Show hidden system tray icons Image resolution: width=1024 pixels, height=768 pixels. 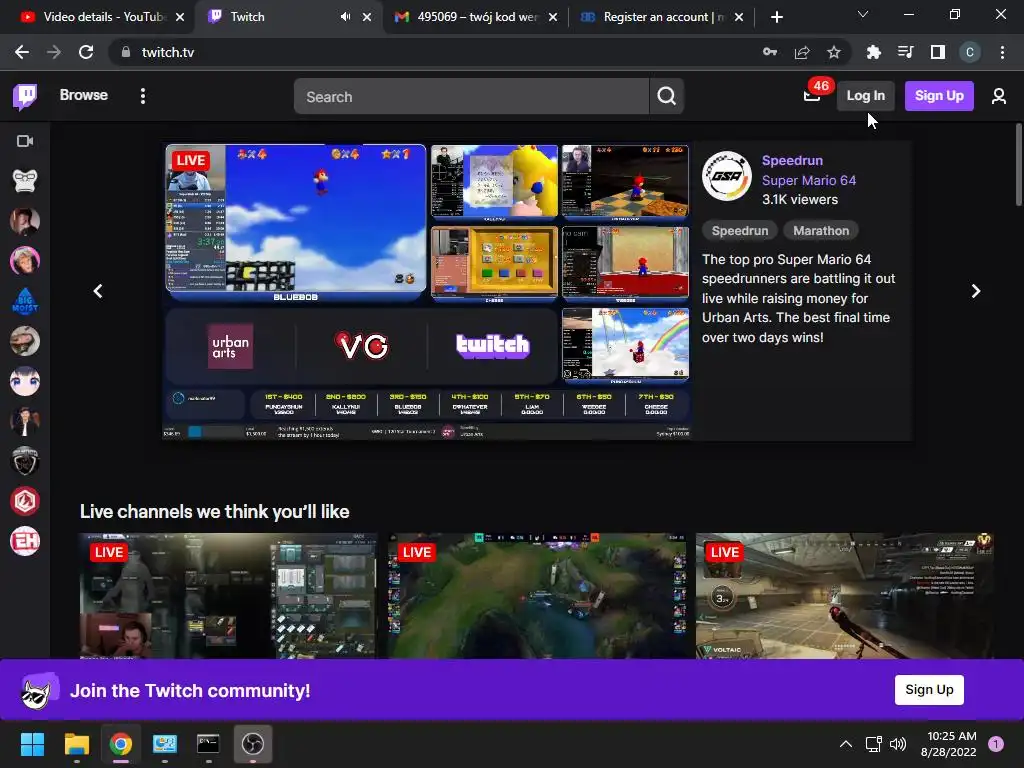[845, 744]
